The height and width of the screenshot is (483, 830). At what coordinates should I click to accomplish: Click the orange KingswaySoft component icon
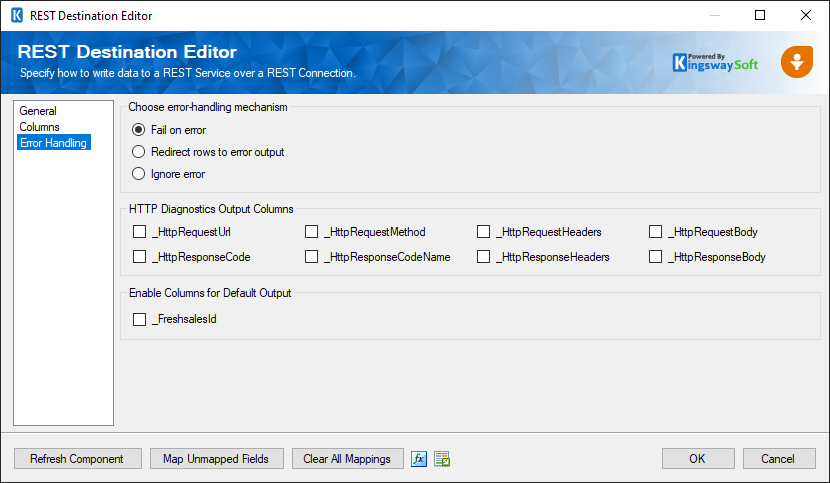797,62
